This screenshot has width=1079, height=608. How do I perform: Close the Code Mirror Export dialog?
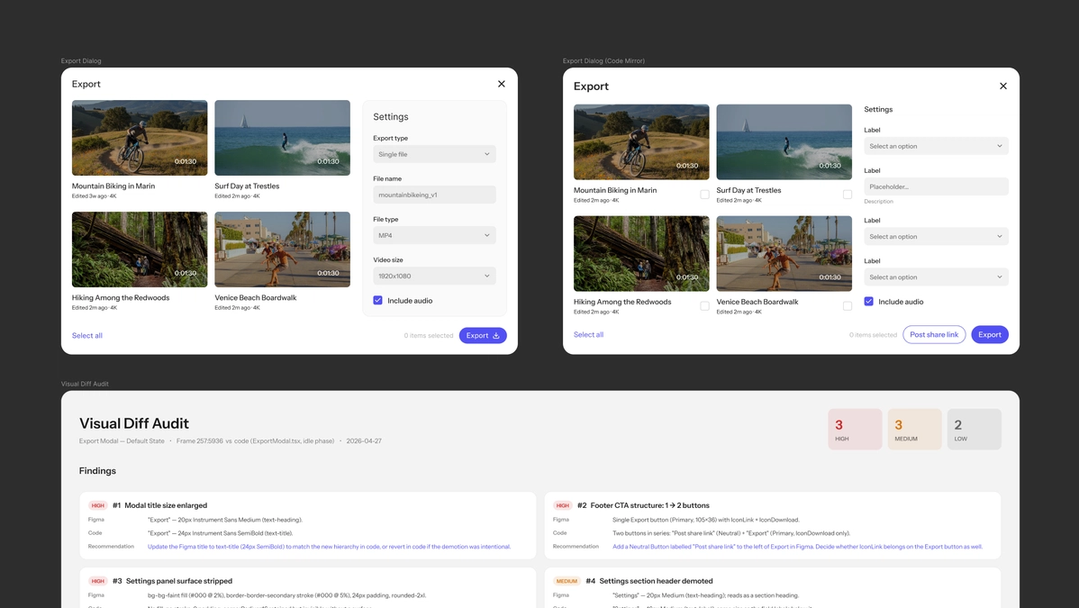1003,86
